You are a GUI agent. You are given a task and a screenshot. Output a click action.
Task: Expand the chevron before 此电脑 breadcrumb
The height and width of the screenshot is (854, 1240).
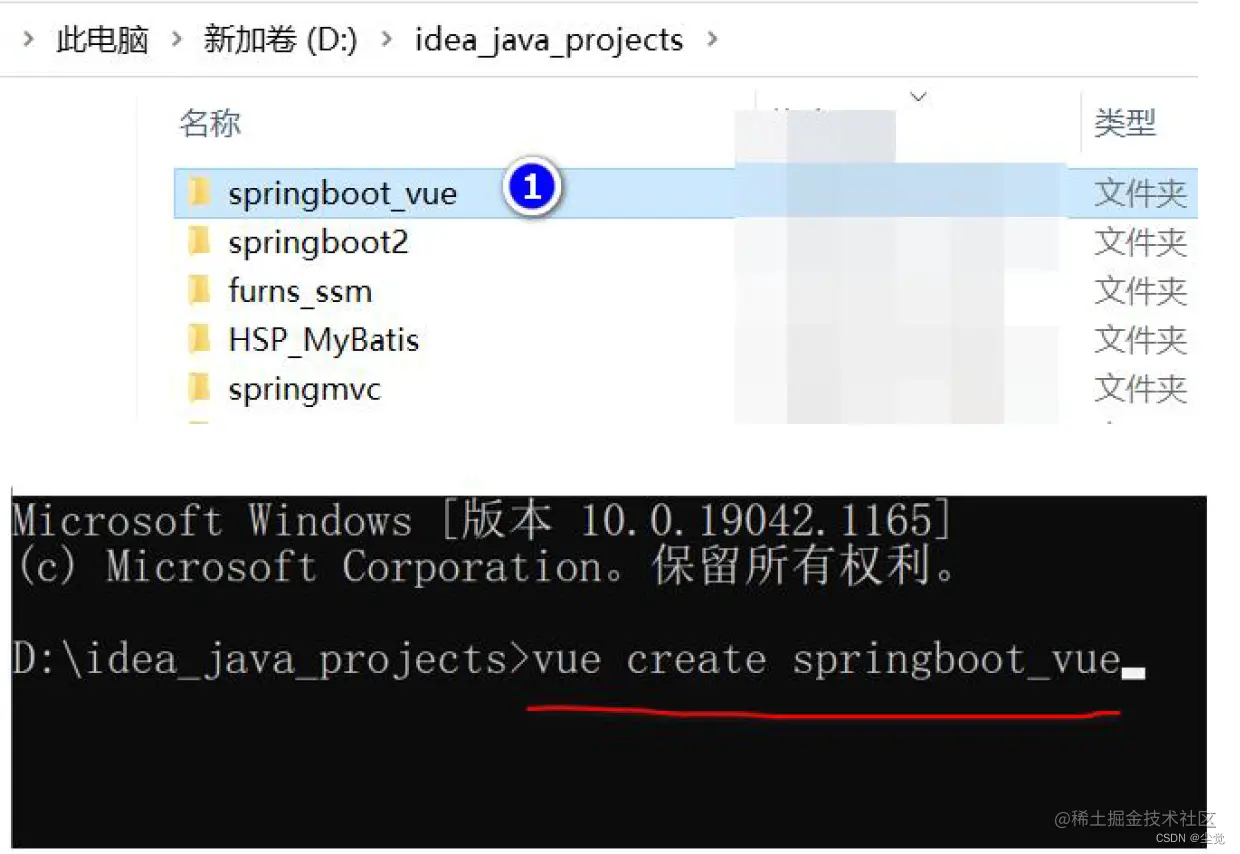click(x=29, y=40)
